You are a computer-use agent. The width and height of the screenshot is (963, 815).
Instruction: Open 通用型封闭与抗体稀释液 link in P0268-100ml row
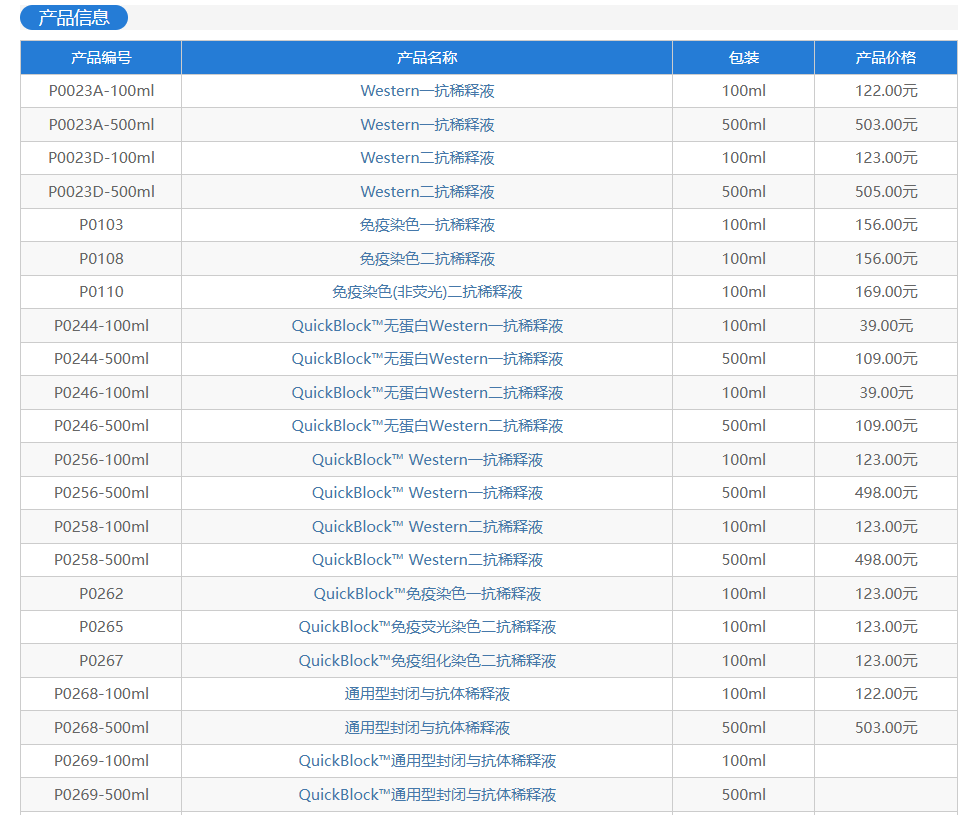coord(427,694)
